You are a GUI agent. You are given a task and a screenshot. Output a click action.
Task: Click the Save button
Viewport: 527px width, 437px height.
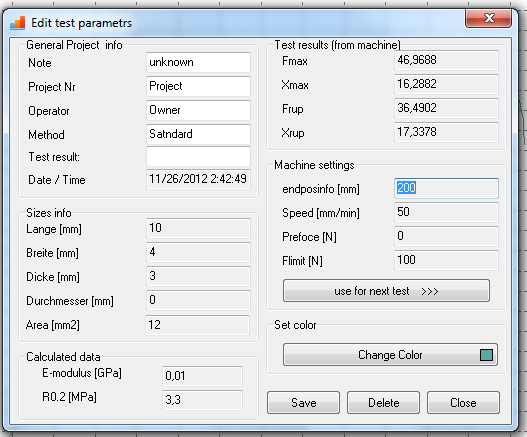click(303, 402)
